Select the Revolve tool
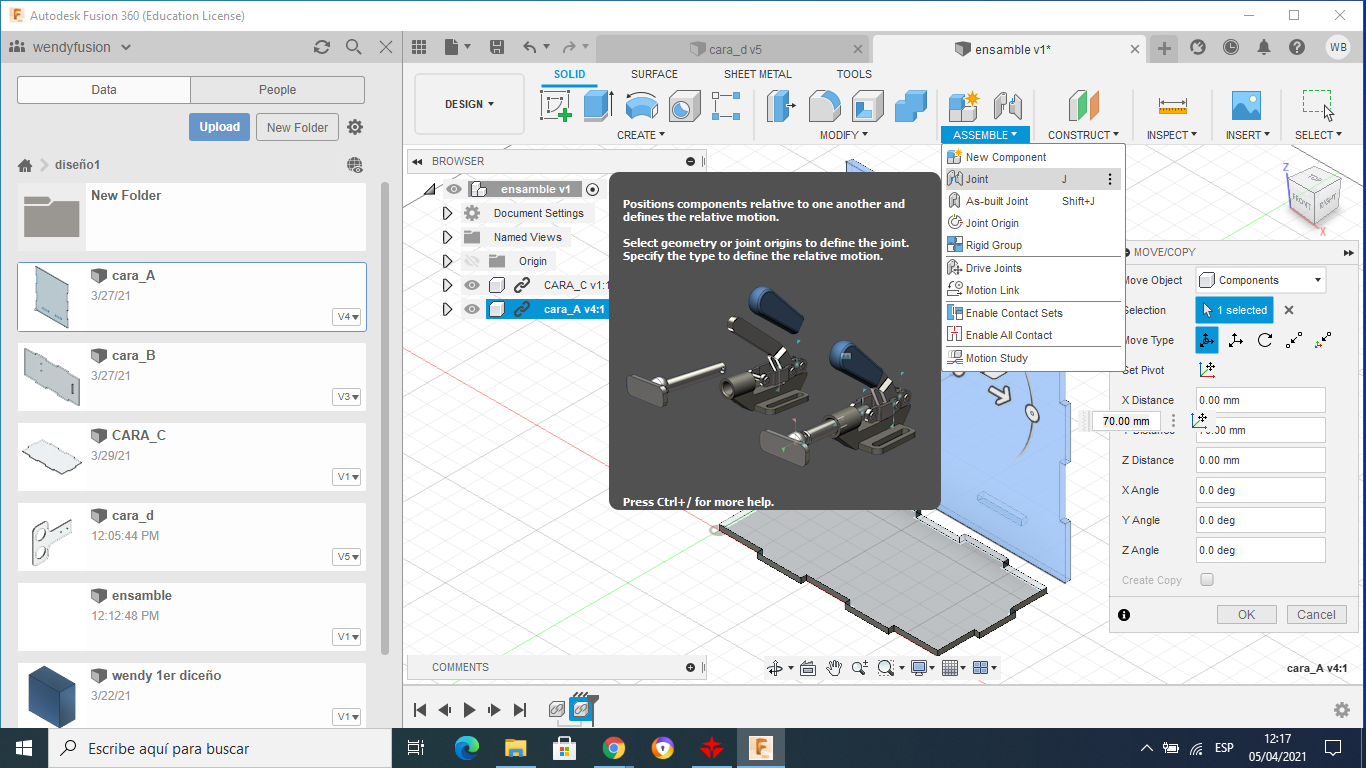The height and width of the screenshot is (768, 1366). coord(641,106)
